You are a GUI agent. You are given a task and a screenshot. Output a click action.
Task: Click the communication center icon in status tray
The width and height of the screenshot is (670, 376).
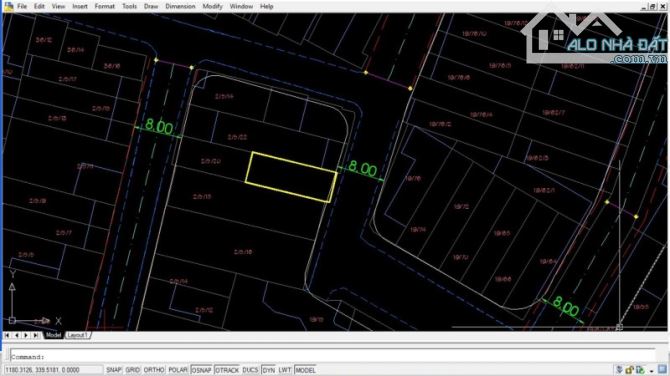[x=619, y=370]
